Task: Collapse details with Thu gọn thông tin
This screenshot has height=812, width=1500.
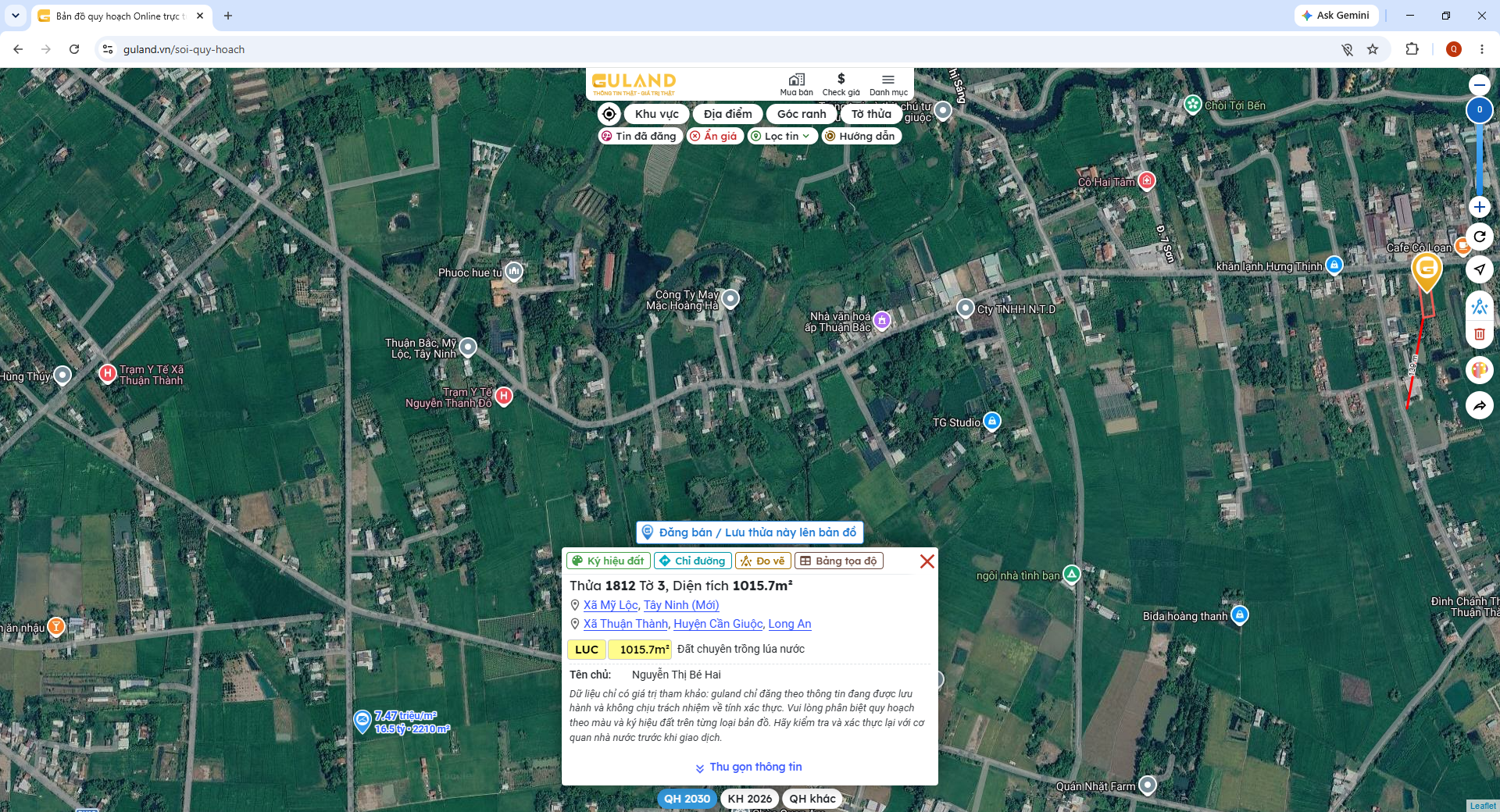Action: (748, 767)
